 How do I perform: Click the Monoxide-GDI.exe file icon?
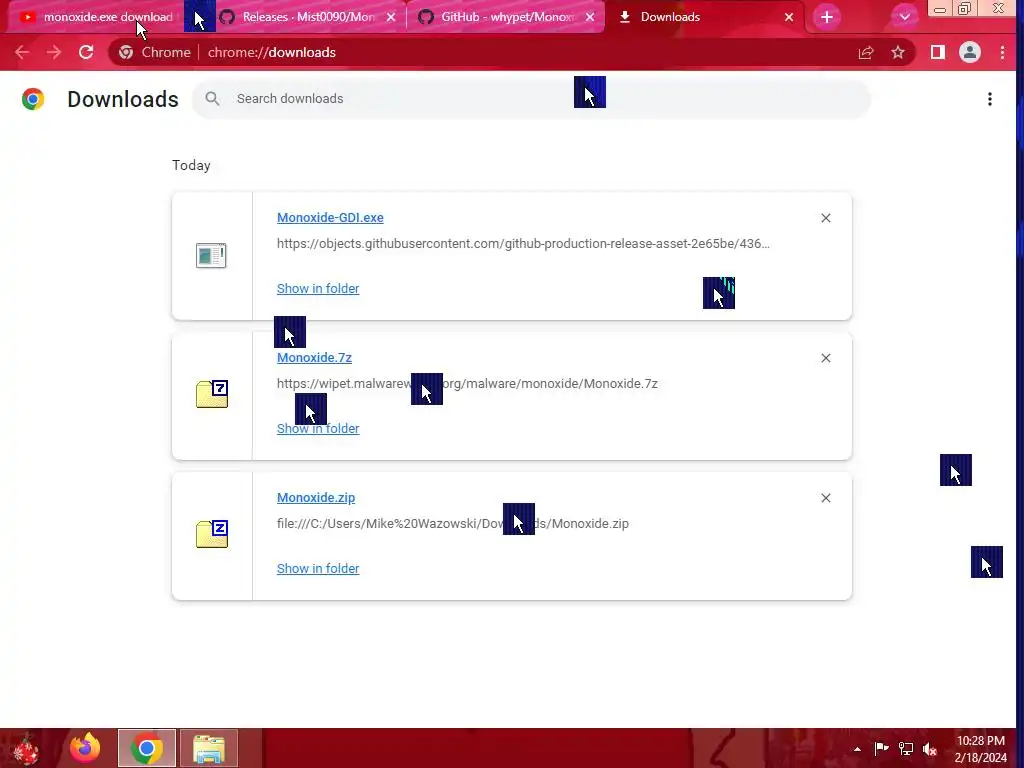[x=211, y=255]
